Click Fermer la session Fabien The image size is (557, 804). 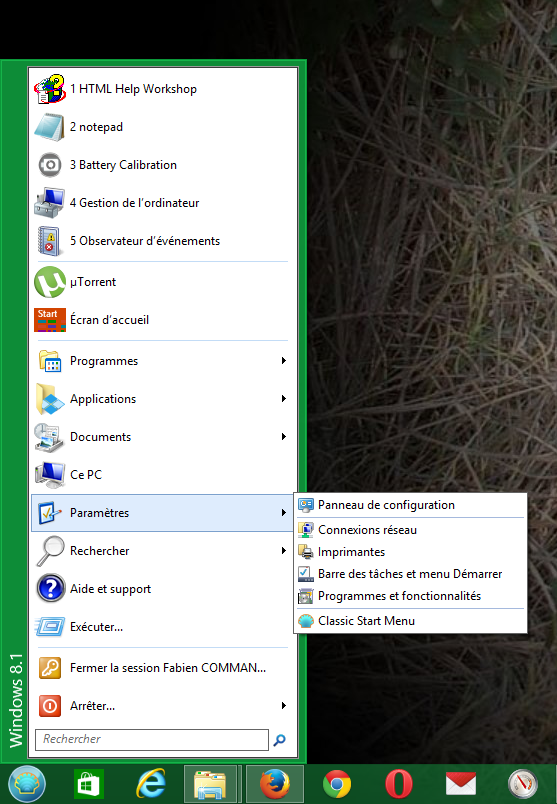(x=162, y=668)
